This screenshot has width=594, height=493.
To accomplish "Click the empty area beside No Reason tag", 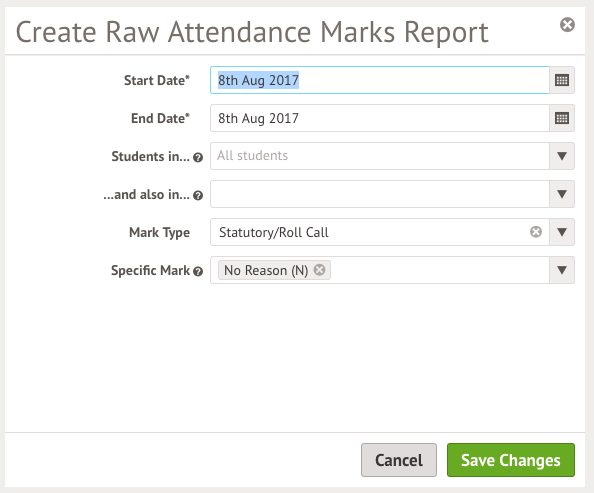I will pyautogui.click(x=439, y=270).
